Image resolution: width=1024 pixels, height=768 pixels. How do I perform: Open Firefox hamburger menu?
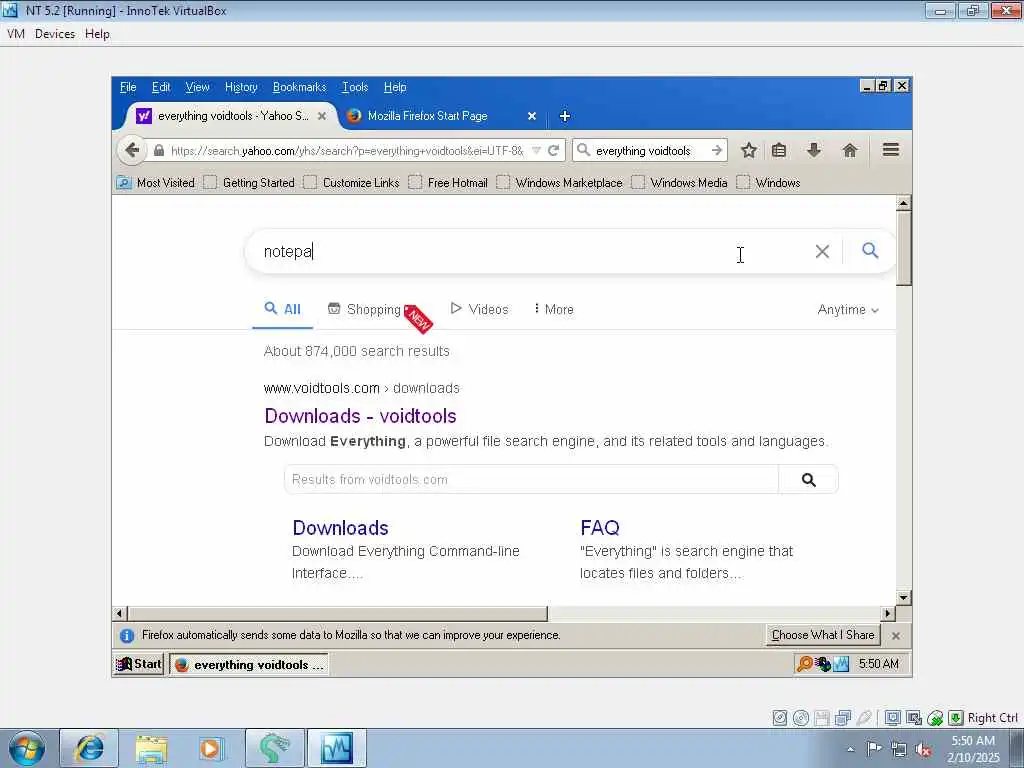[x=891, y=150]
